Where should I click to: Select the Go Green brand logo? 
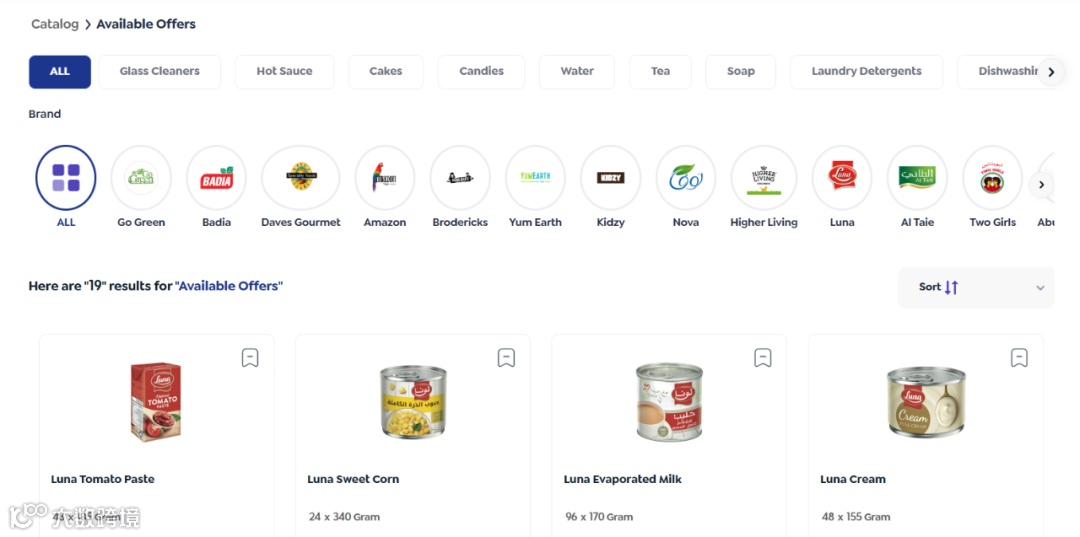pos(141,178)
